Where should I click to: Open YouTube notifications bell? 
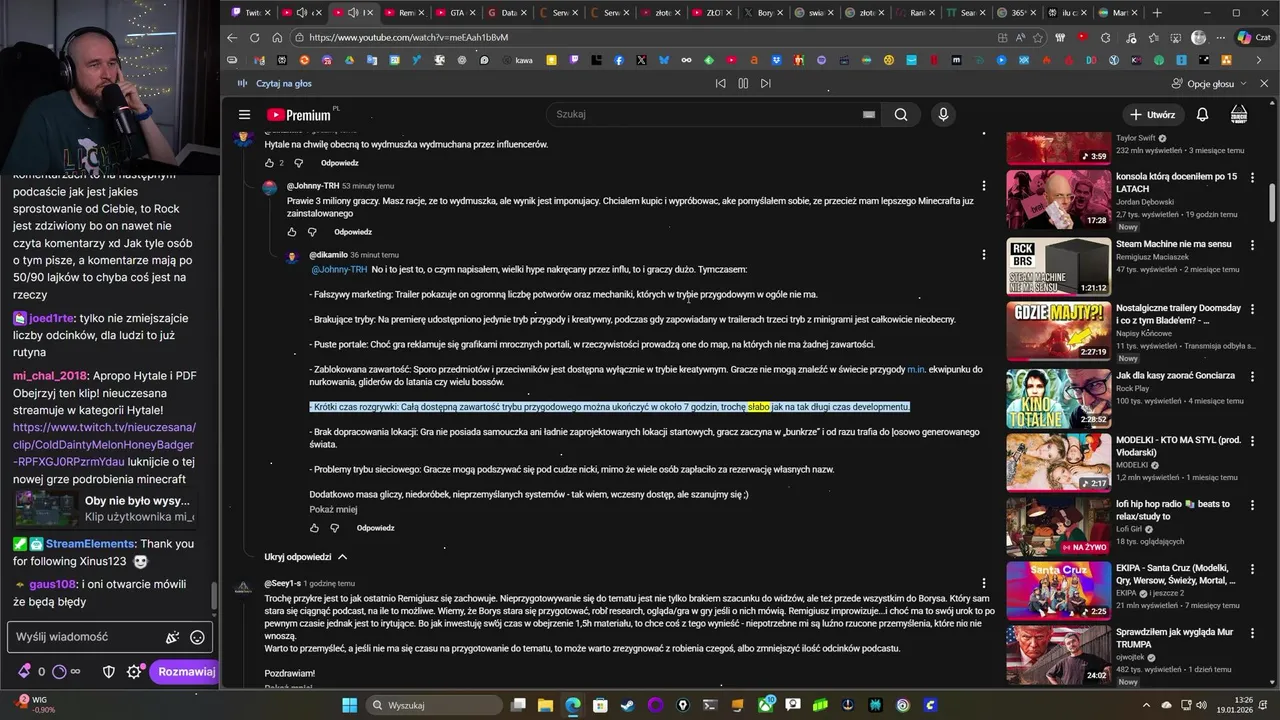[1202, 115]
